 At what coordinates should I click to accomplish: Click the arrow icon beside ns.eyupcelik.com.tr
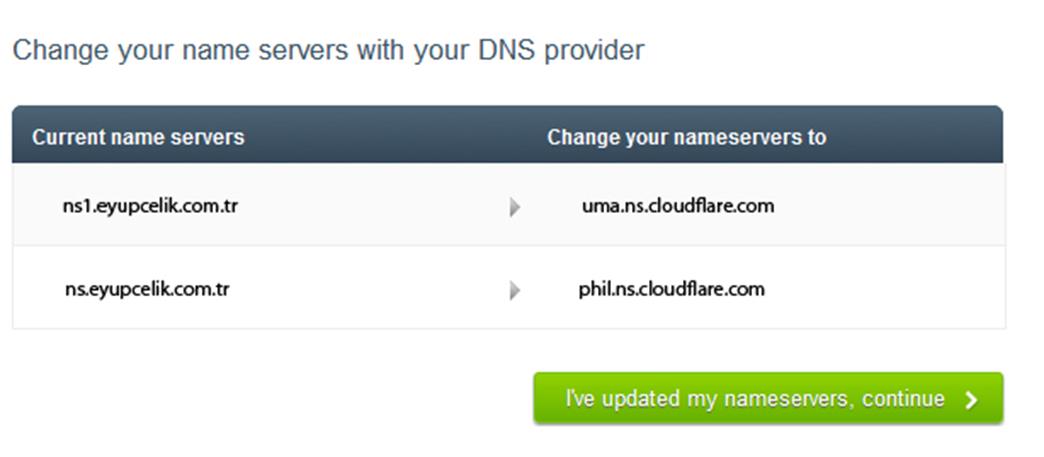(x=514, y=290)
